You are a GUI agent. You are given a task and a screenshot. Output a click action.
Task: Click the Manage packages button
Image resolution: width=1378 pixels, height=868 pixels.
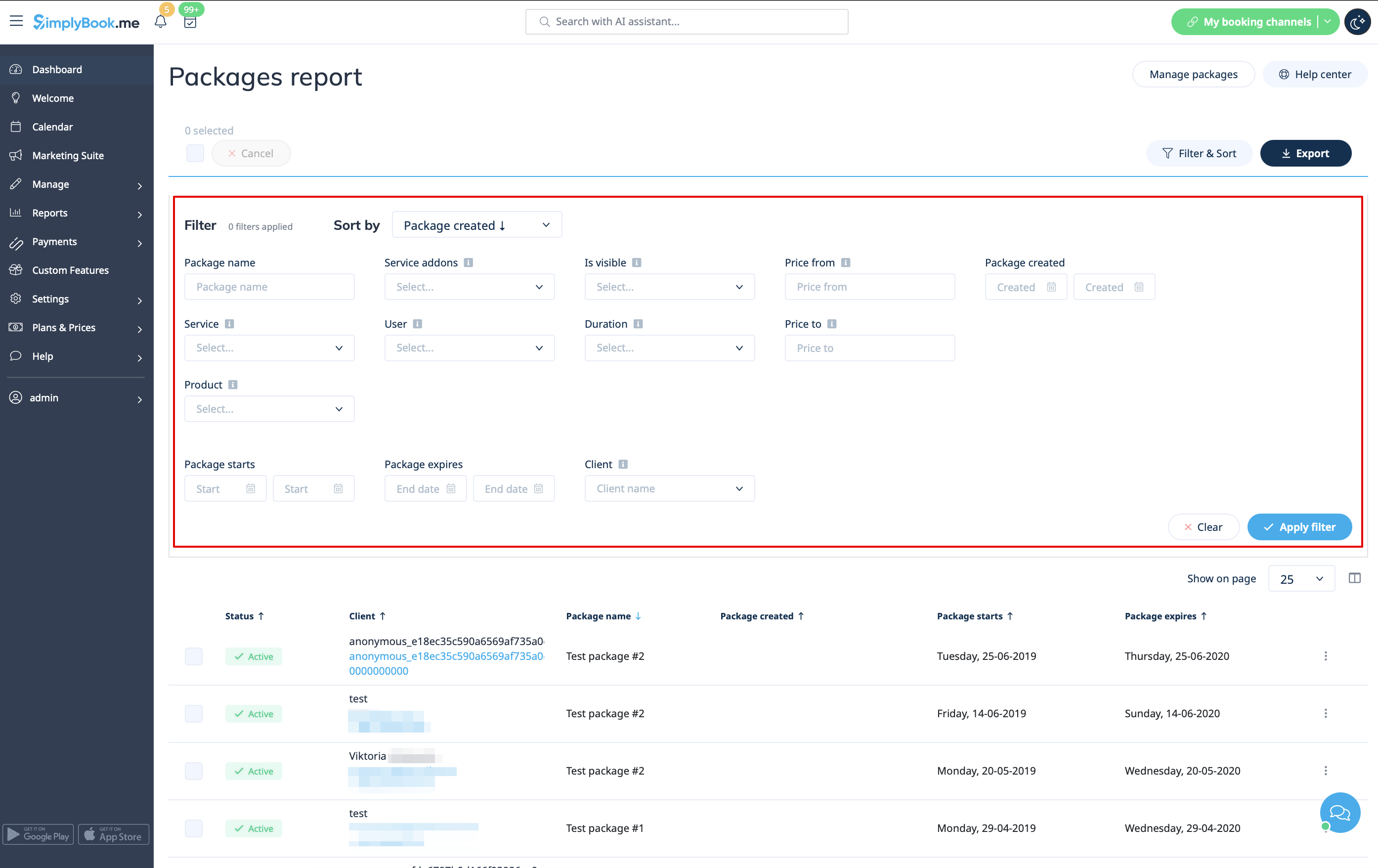(x=1193, y=74)
